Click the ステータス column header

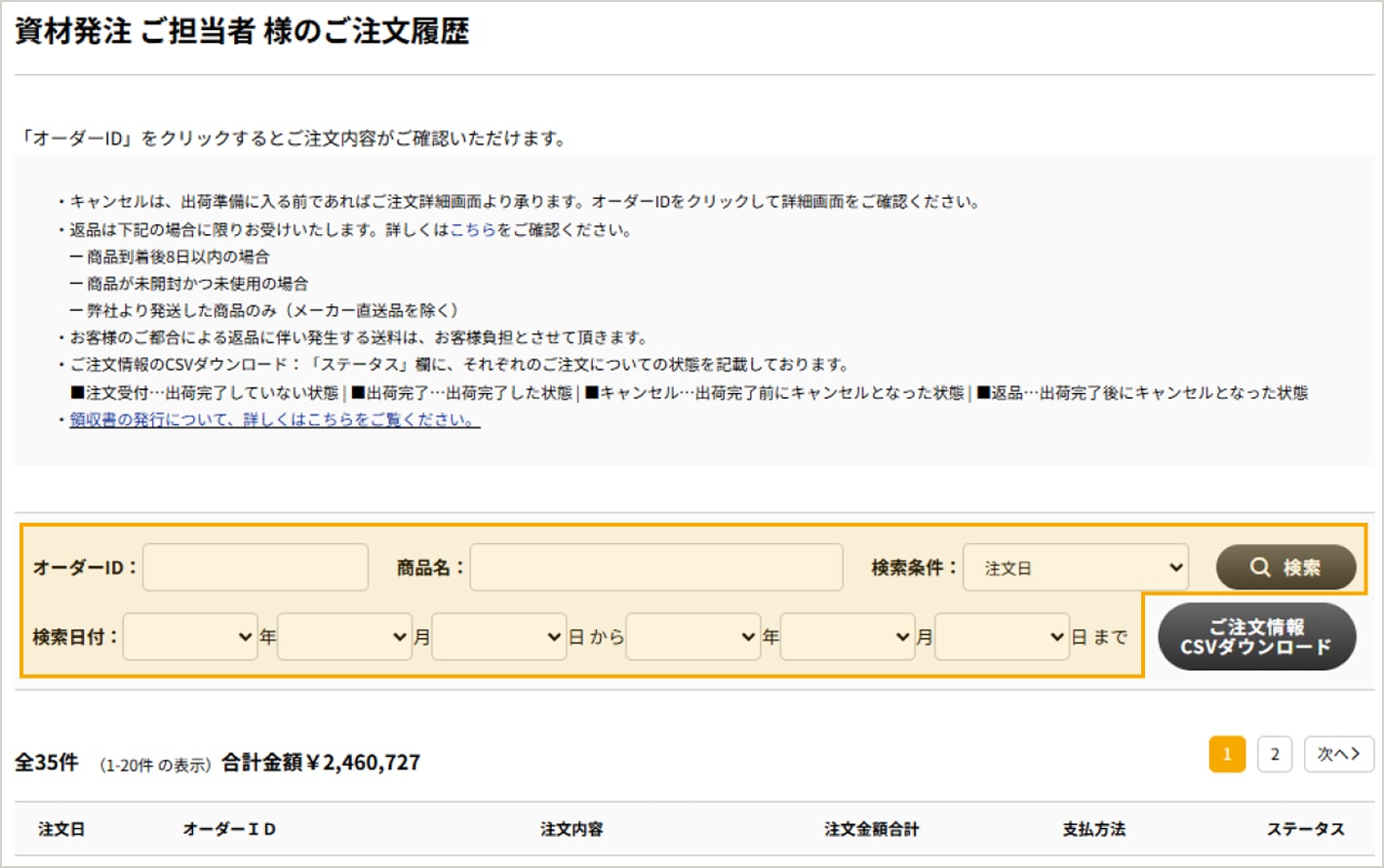(x=1306, y=829)
